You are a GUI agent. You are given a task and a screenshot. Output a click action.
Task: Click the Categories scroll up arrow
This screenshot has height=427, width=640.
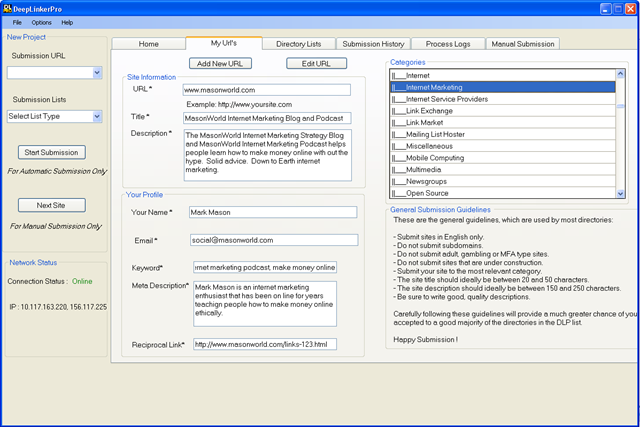click(620, 74)
